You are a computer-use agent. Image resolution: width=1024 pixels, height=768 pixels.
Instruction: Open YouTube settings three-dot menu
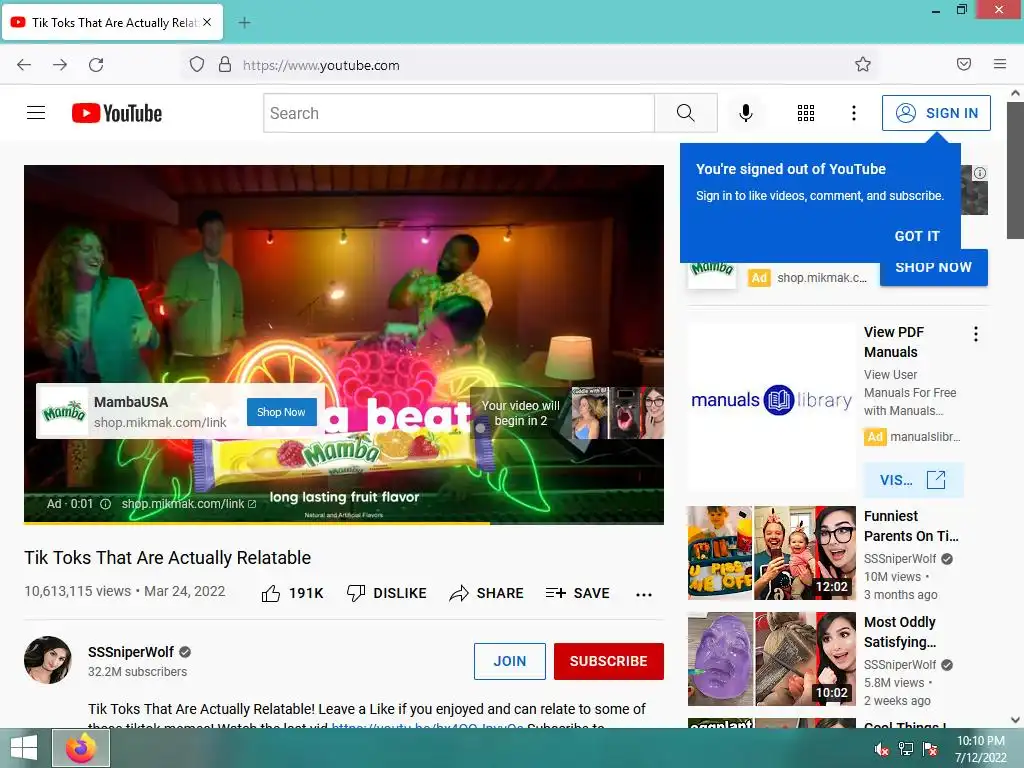click(x=854, y=113)
